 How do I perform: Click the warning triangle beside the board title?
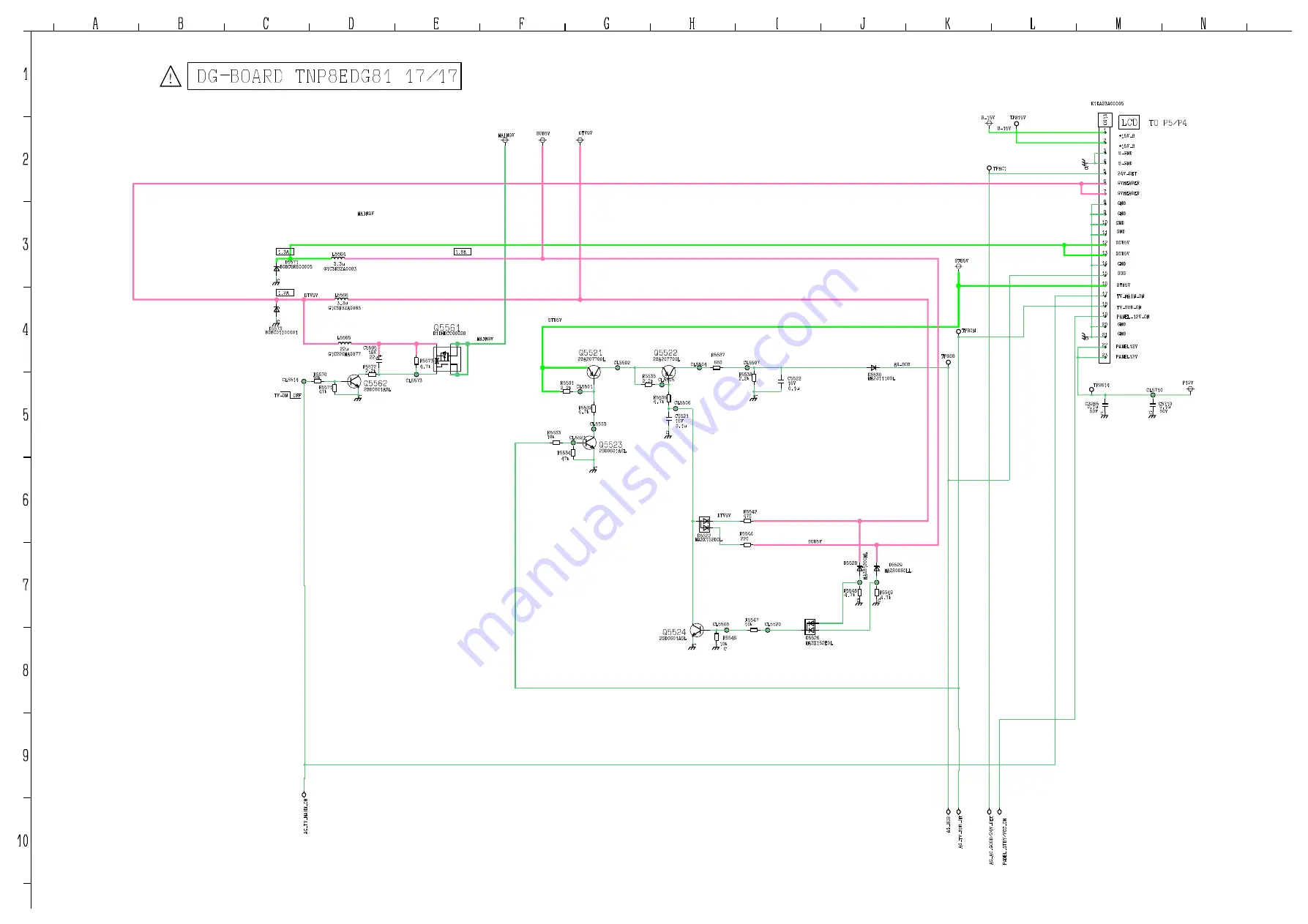click(170, 77)
